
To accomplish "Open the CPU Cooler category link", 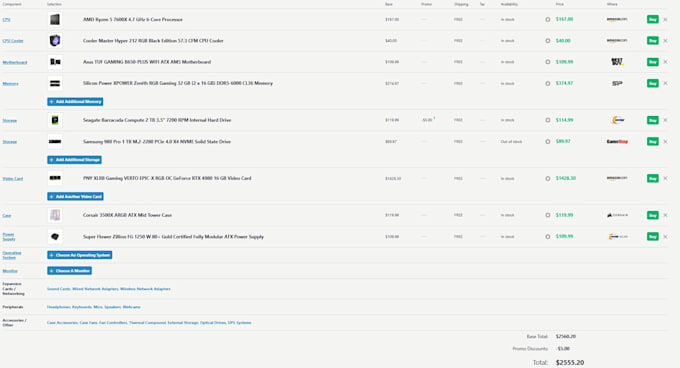I will (13, 41).
